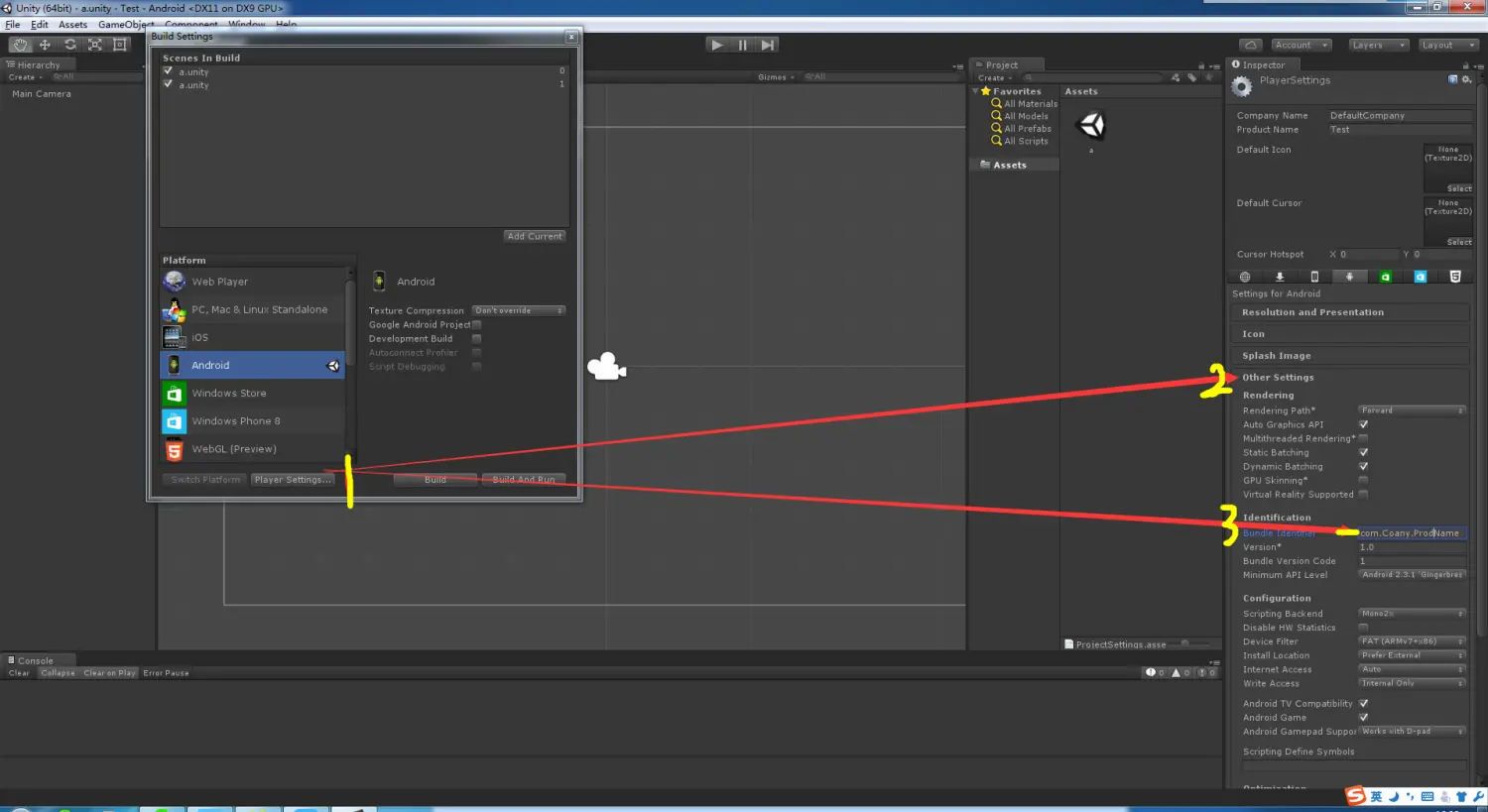Enable Google Android Project checkbox

477,324
